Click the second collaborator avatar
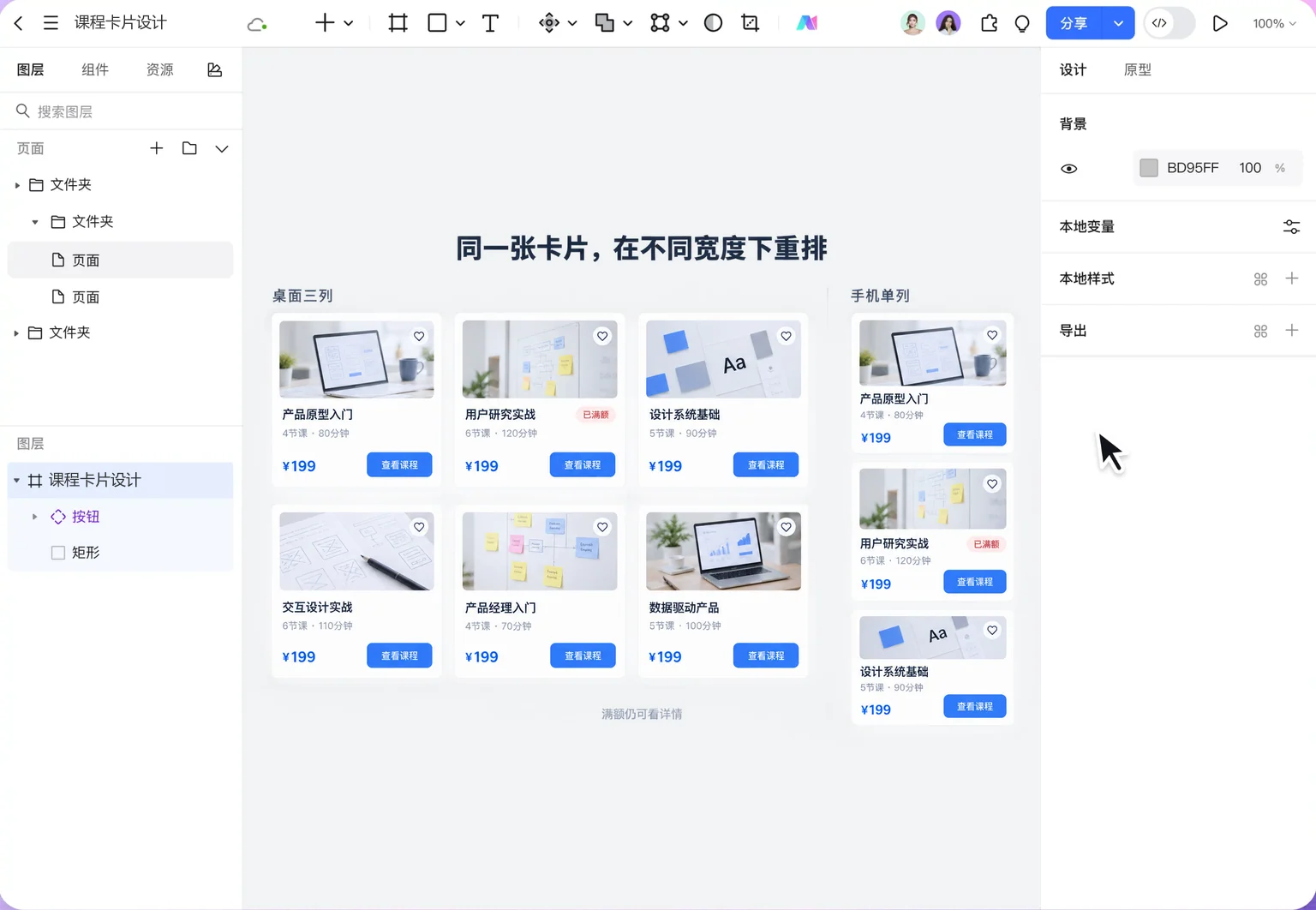 [948, 23]
